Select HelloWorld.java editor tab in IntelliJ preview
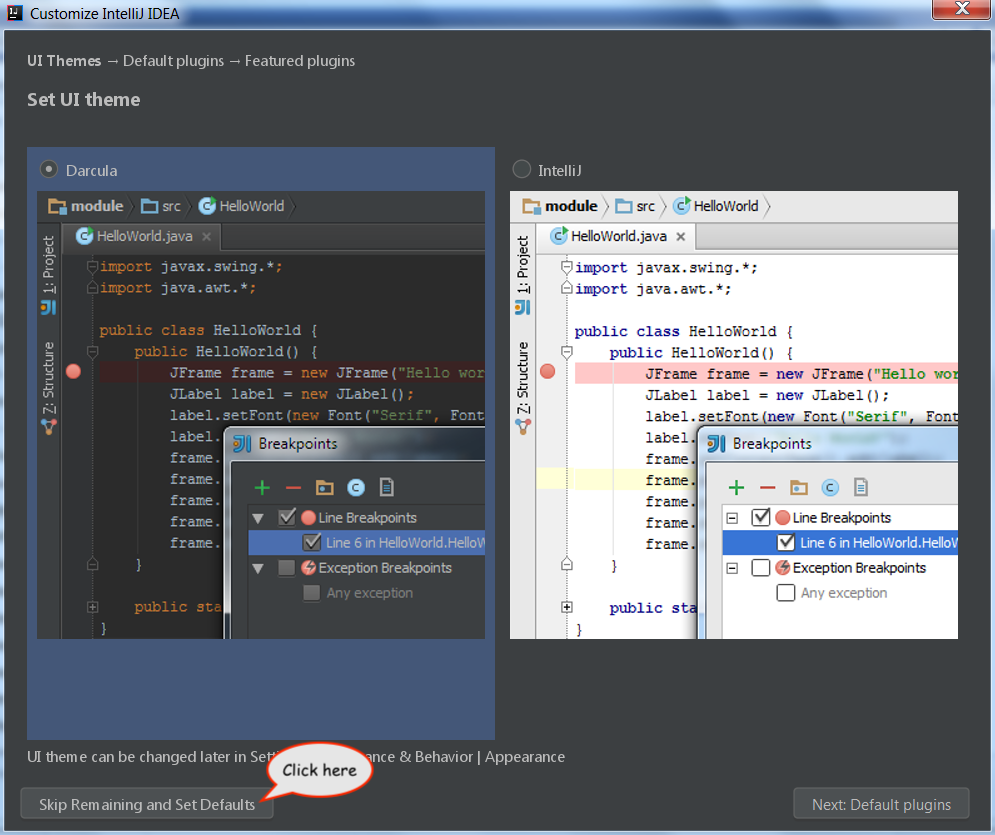Image resolution: width=995 pixels, height=835 pixels. click(616, 237)
